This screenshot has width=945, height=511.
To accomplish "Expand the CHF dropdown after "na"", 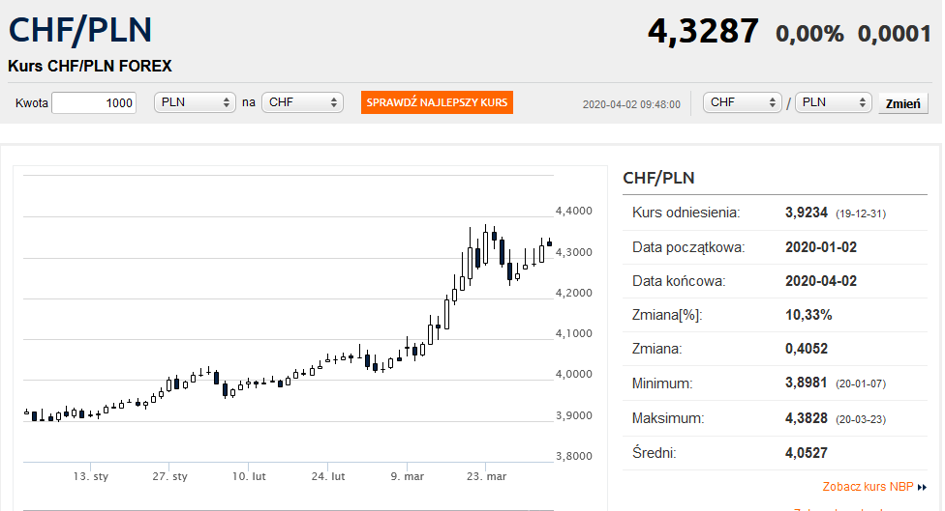I will click(302, 103).
